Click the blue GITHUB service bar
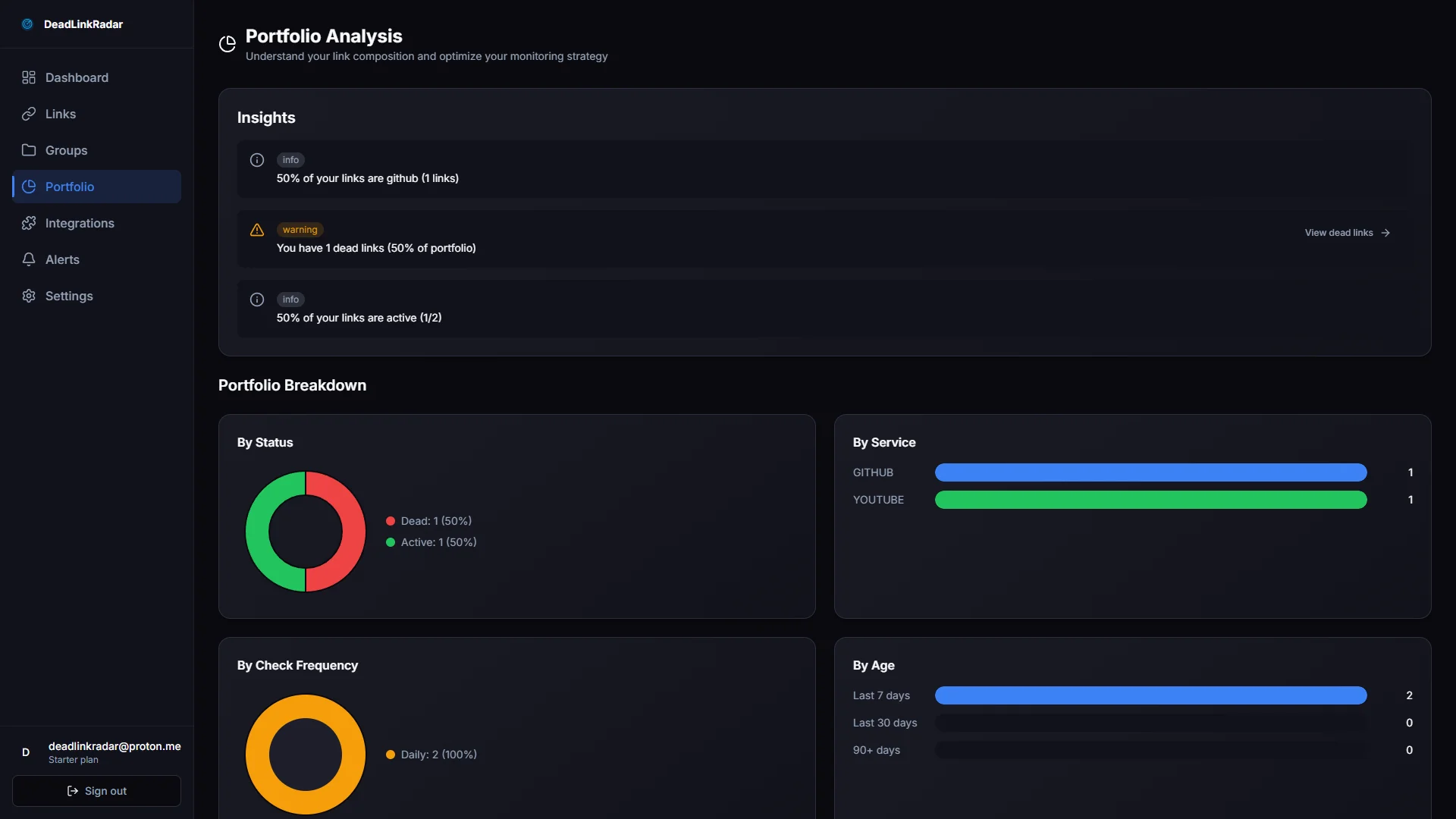The image size is (1456, 819). pos(1150,472)
